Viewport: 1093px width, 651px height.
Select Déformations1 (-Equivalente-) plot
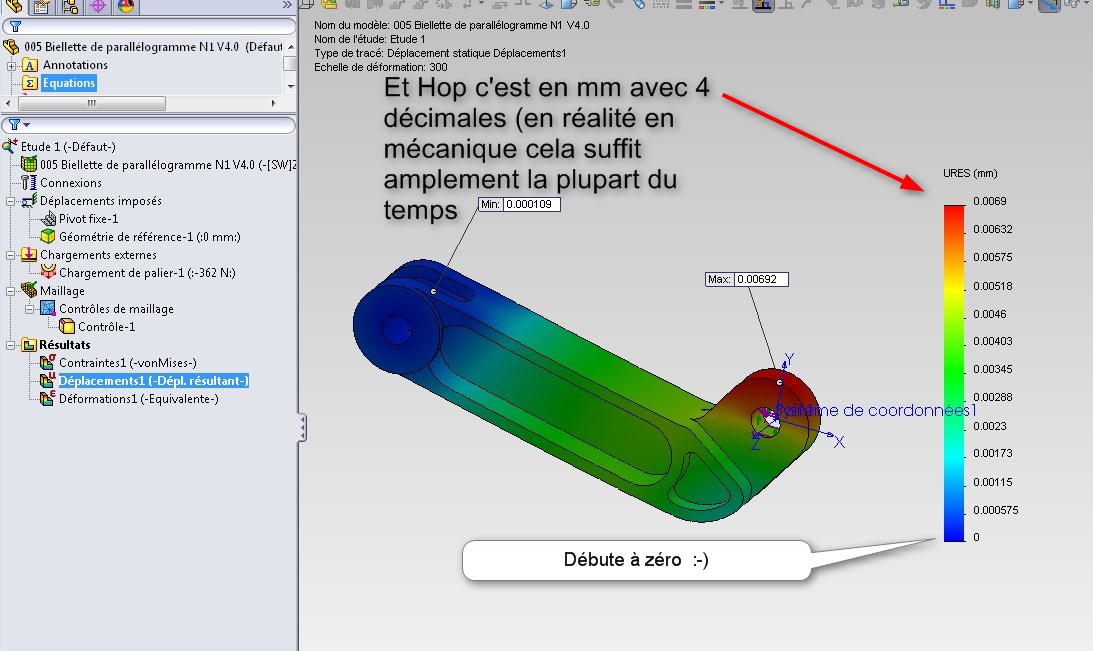[139, 399]
